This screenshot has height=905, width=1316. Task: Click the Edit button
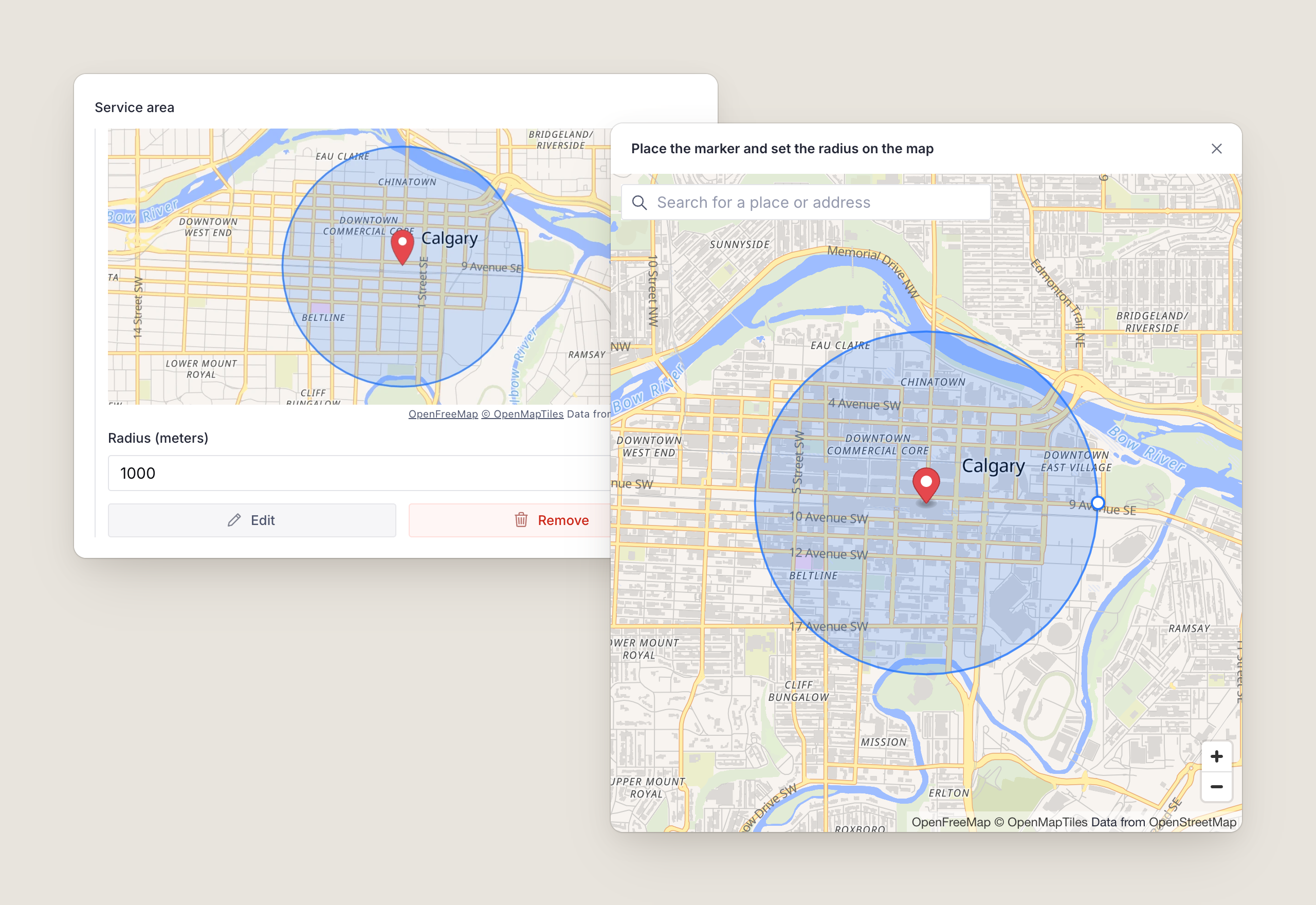point(252,520)
